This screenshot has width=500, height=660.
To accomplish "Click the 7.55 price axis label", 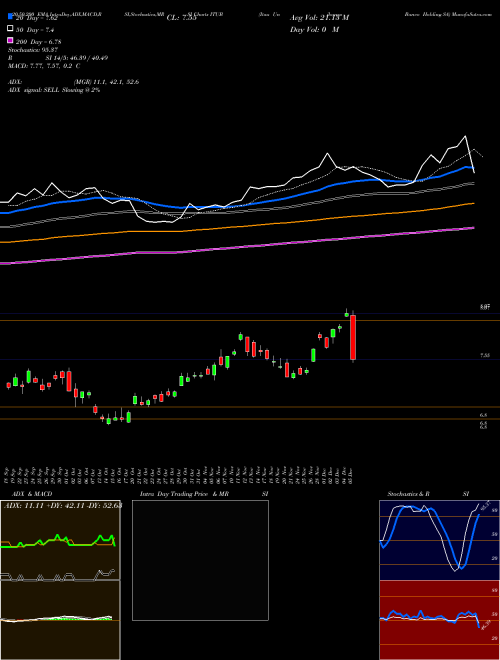I will click(x=485, y=356).
